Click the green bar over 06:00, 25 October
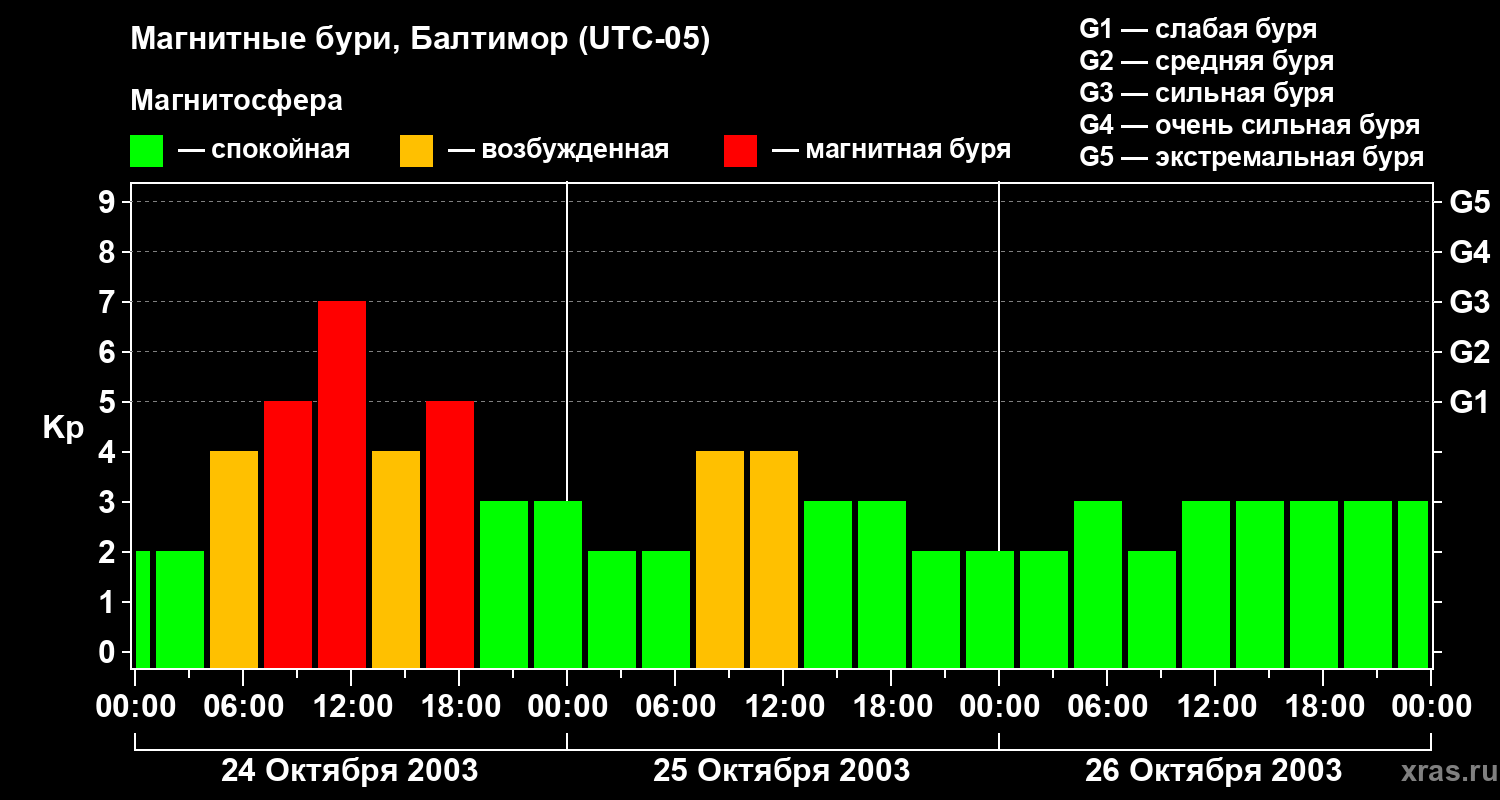 [666, 609]
